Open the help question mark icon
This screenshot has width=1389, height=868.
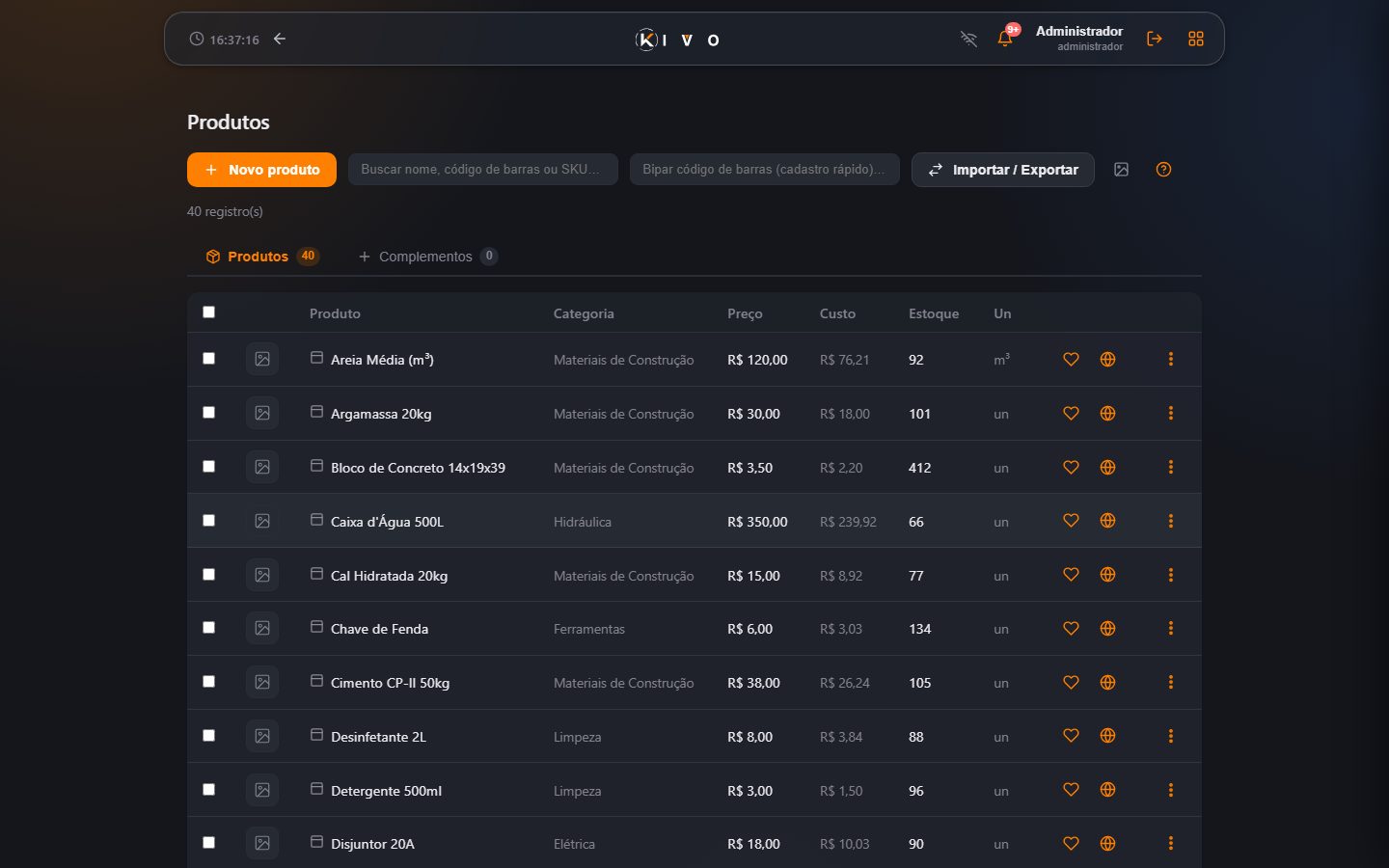coord(1163,170)
